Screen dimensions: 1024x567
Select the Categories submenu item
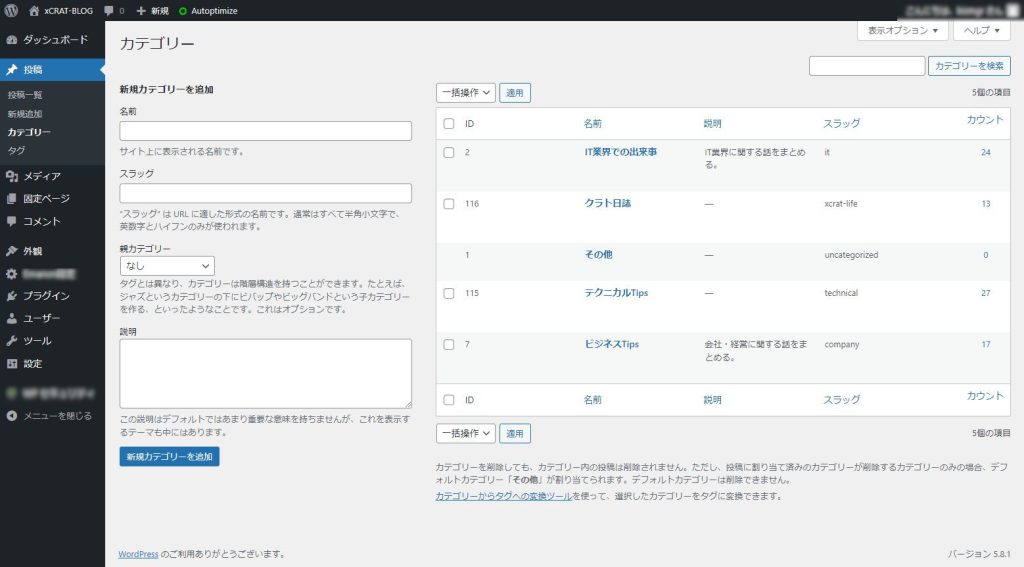(29, 132)
